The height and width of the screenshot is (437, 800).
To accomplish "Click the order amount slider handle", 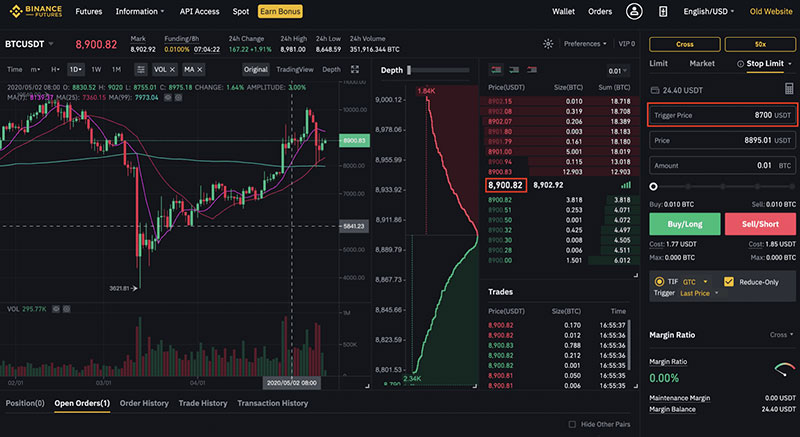I will point(654,186).
